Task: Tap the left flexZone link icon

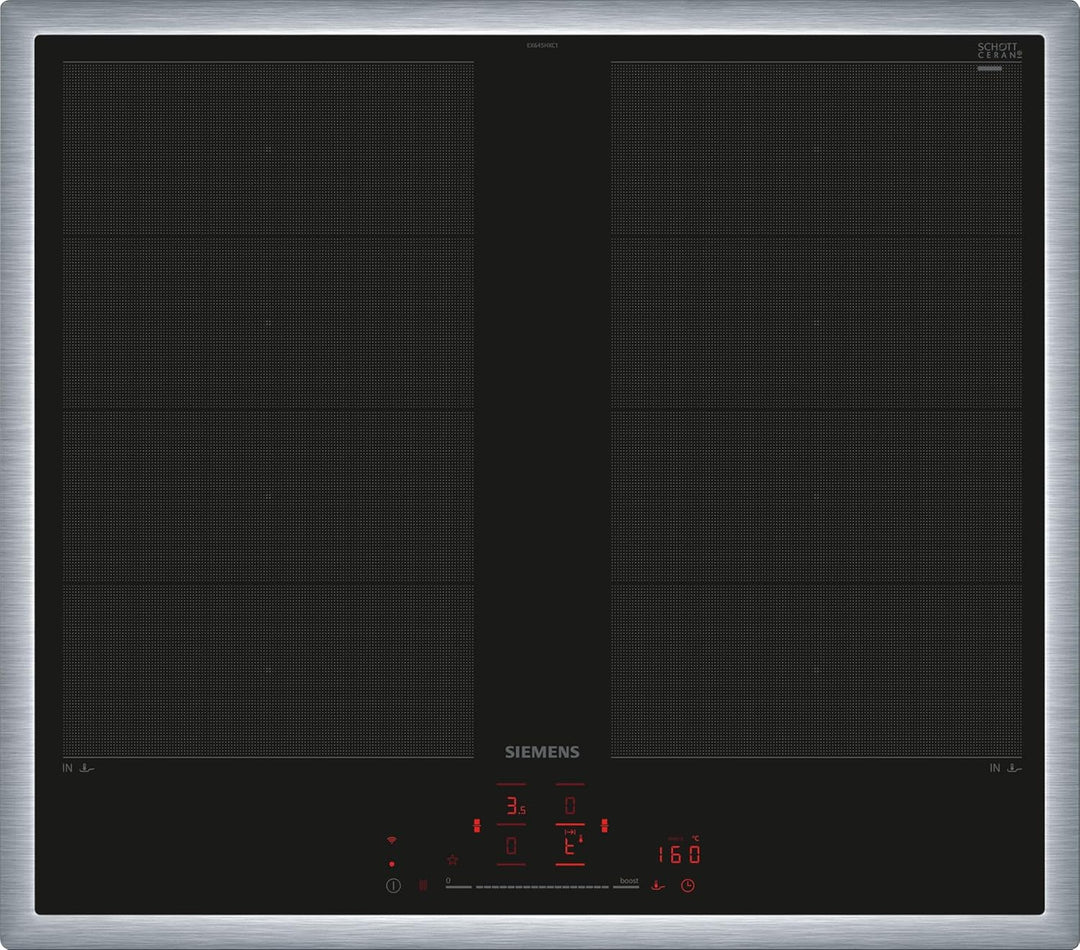Action: pyautogui.click(x=476, y=826)
